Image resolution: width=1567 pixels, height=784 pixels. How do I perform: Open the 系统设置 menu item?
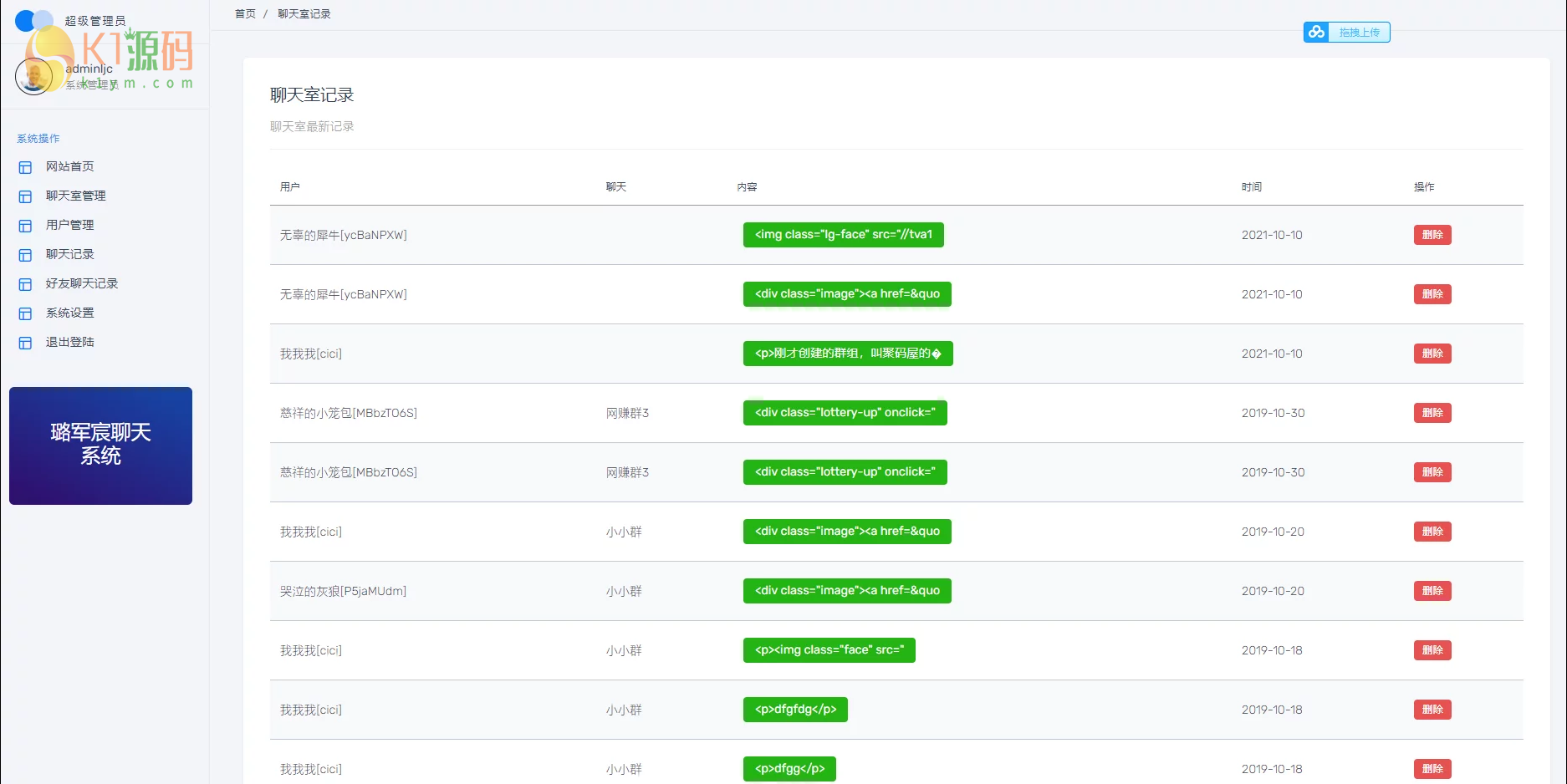point(69,313)
